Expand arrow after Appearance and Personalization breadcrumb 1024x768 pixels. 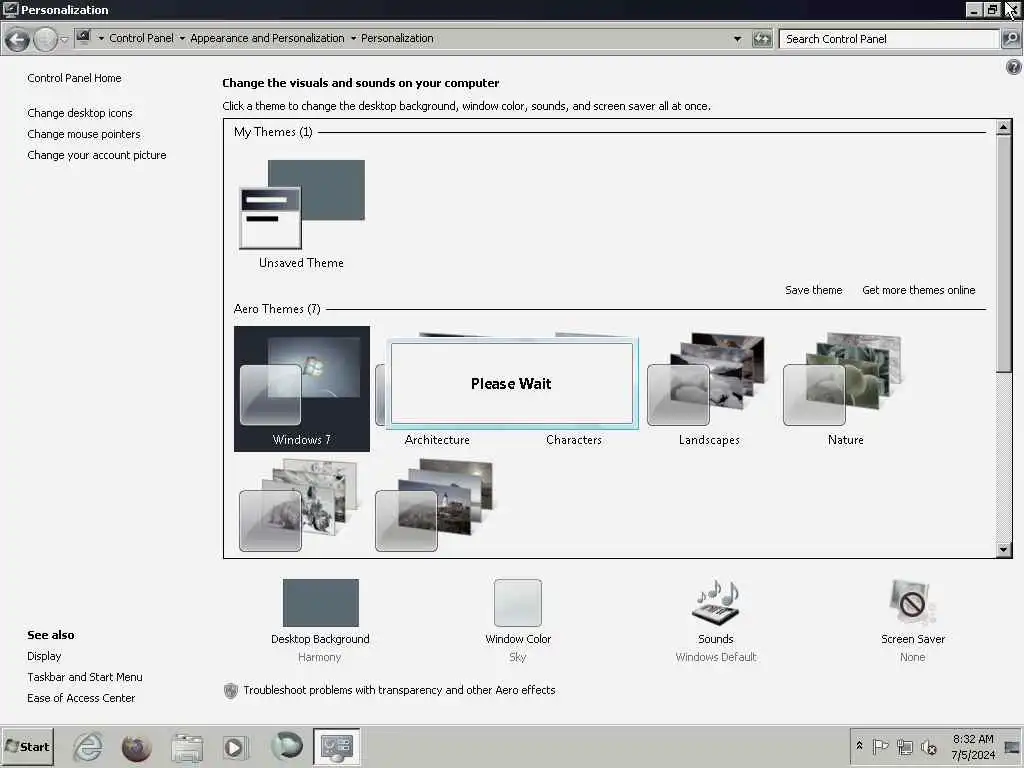click(x=353, y=39)
